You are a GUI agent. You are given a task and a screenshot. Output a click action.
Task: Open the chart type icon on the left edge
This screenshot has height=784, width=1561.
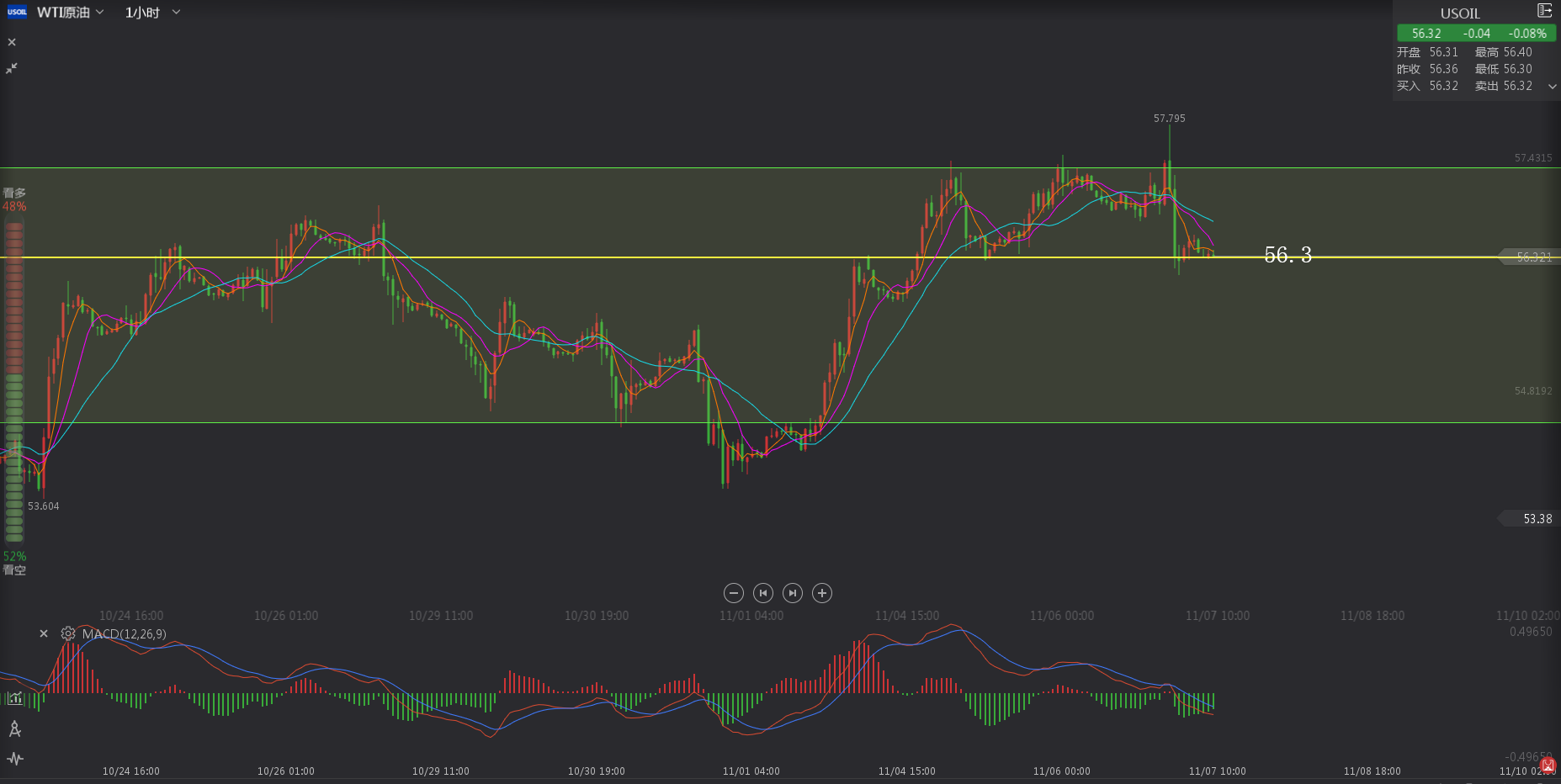[x=15, y=698]
